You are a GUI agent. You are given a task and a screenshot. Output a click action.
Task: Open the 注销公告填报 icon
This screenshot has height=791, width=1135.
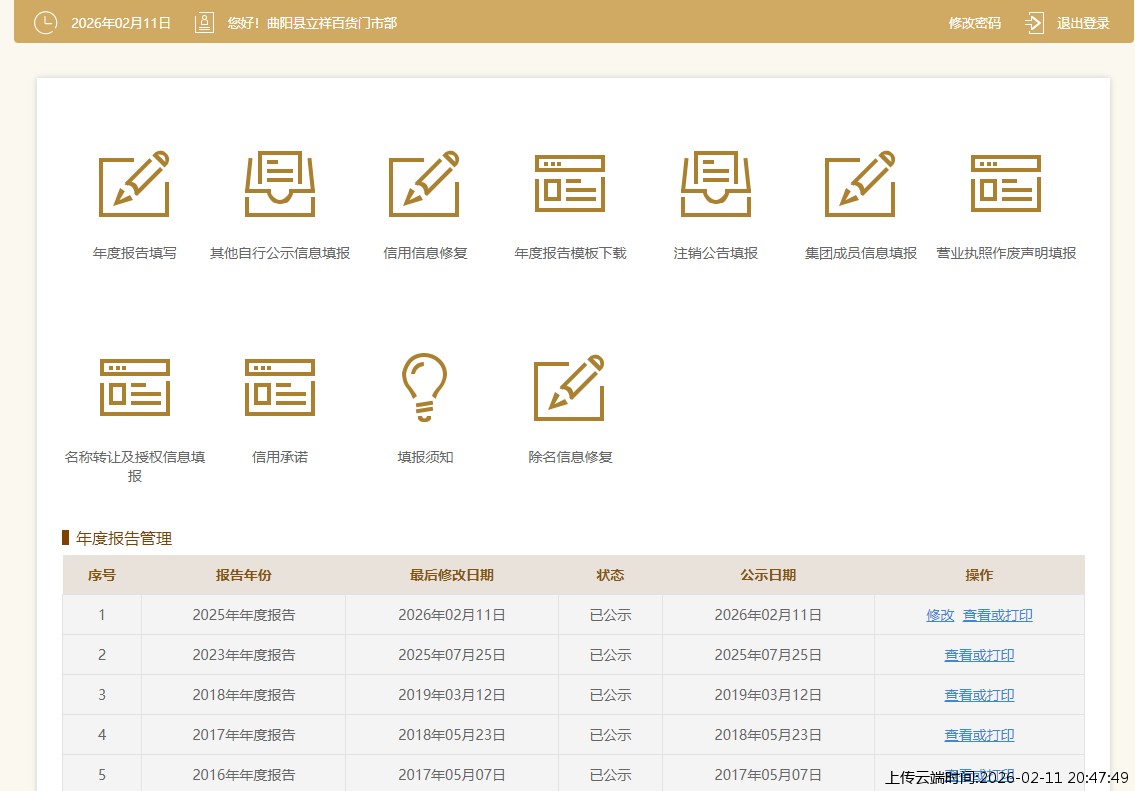tap(715, 185)
